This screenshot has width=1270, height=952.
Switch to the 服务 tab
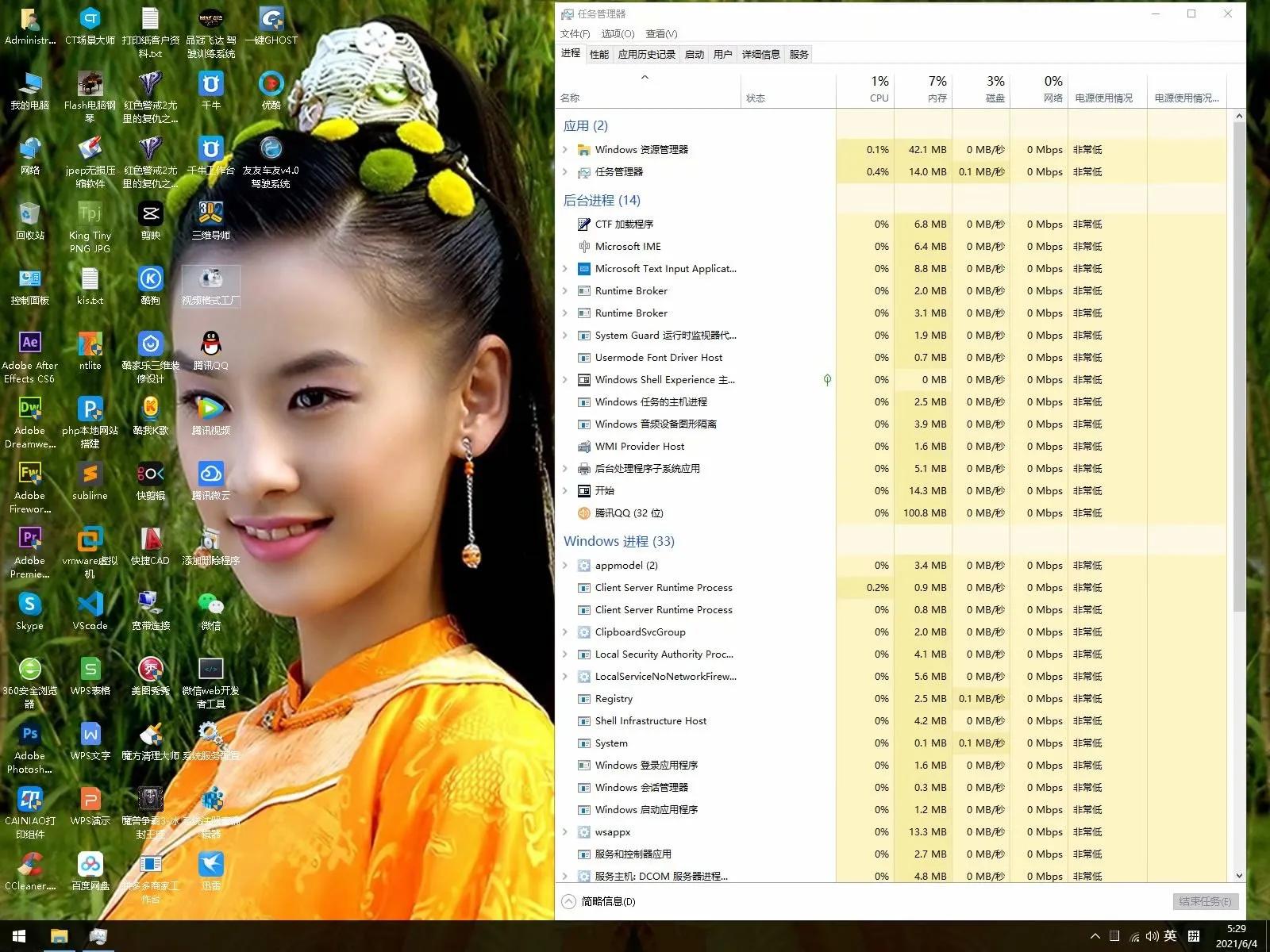(x=799, y=54)
